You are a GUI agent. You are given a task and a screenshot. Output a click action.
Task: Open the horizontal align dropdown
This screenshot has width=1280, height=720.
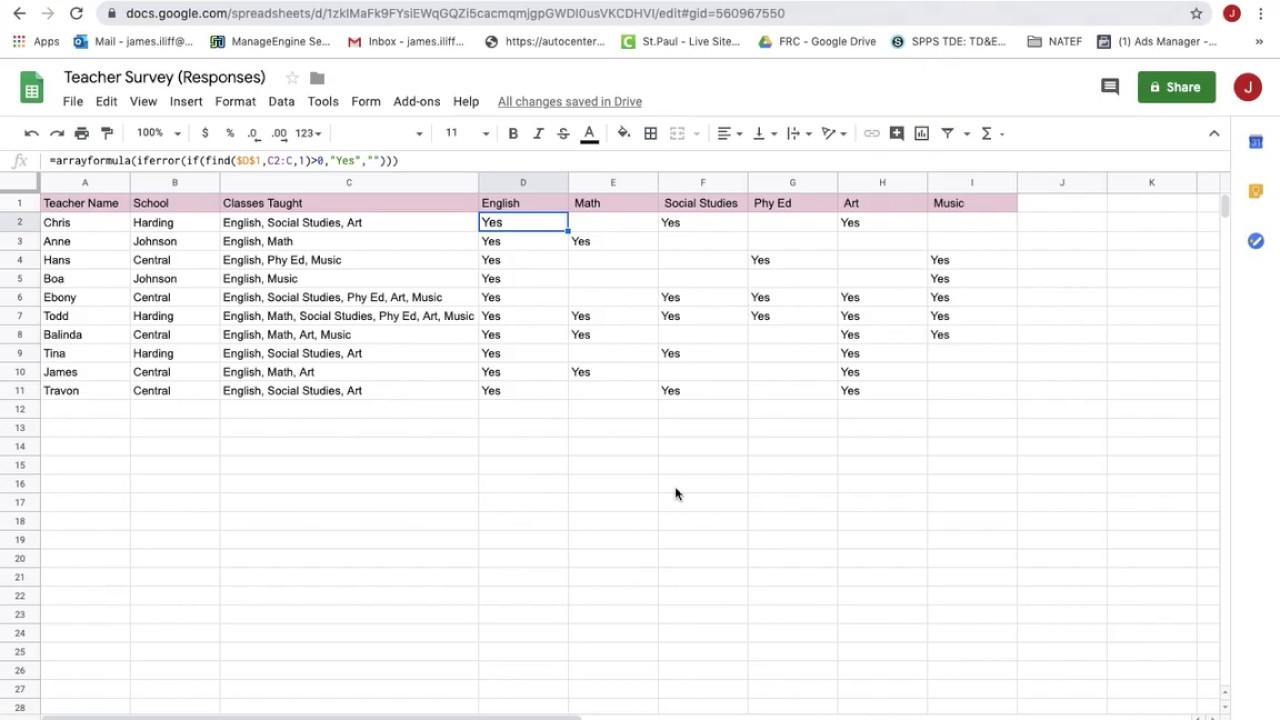[x=730, y=133]
